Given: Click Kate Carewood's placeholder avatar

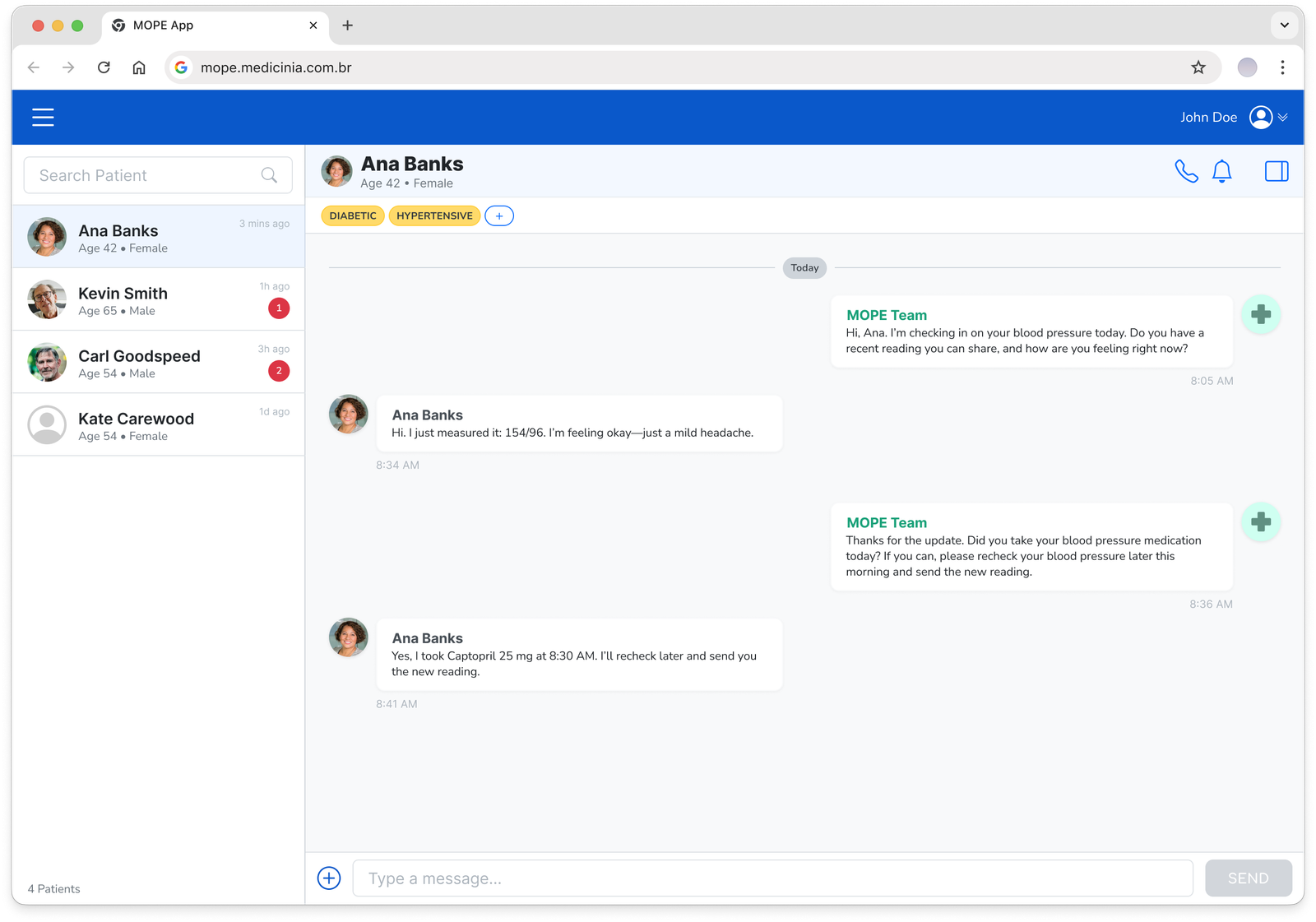Looking at the screenshot, I should 47,424.
